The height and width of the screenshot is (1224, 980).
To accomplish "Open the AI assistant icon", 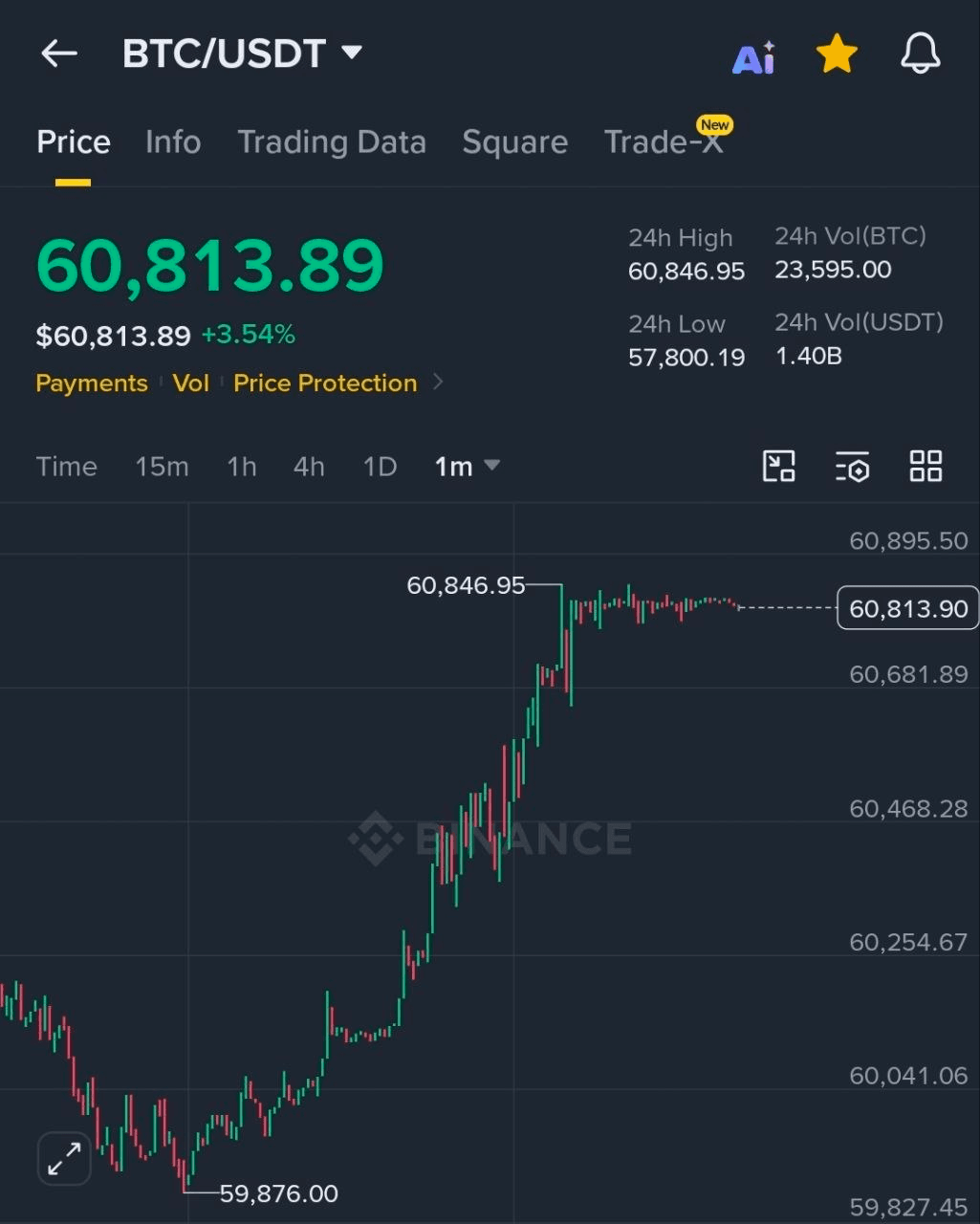I will pyautogui.click(x=754, y=57).
